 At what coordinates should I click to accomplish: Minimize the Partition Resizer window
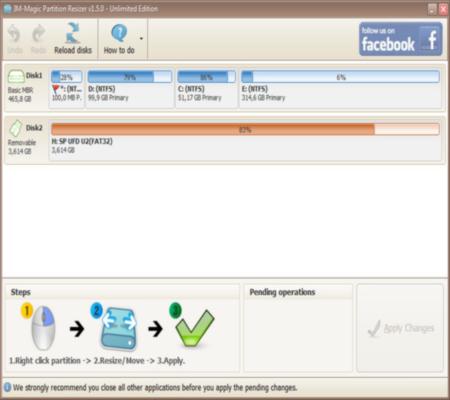[x=432, y=9]
